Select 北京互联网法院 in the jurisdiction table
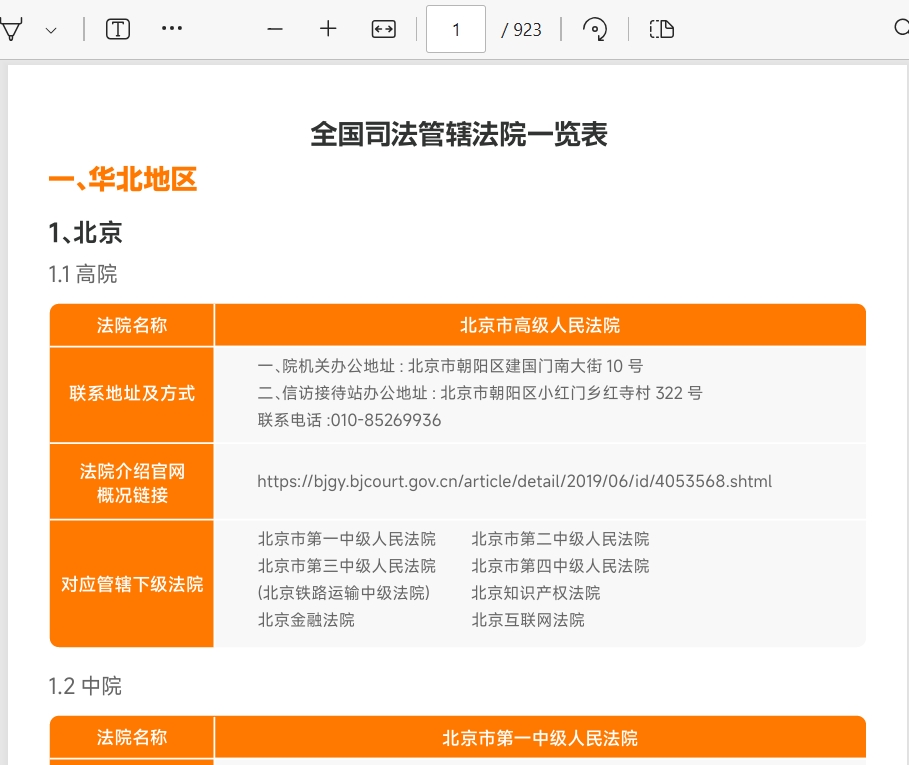 pyautogui.click(x=527, y=619)
